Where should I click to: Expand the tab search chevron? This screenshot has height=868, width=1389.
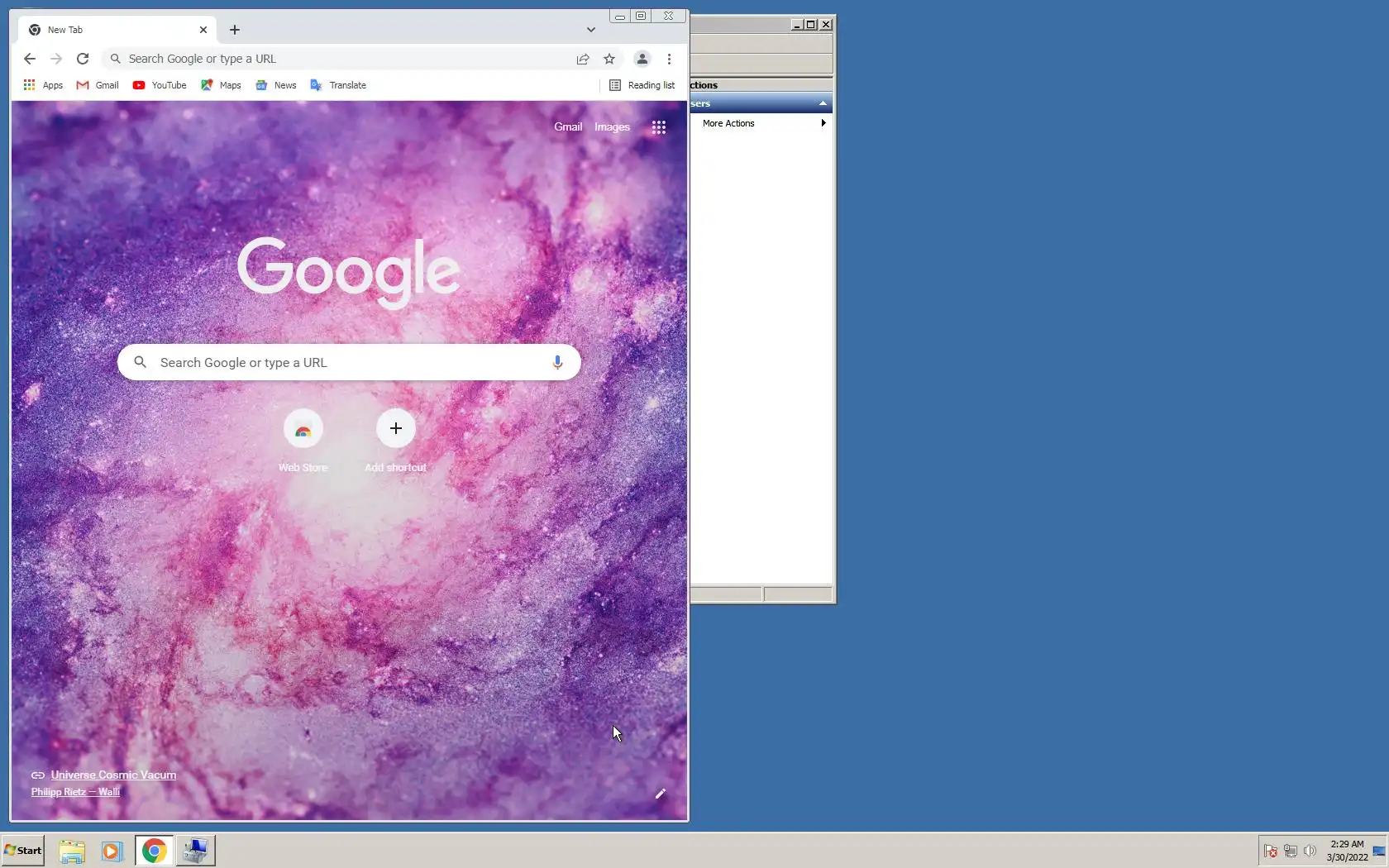591,30
